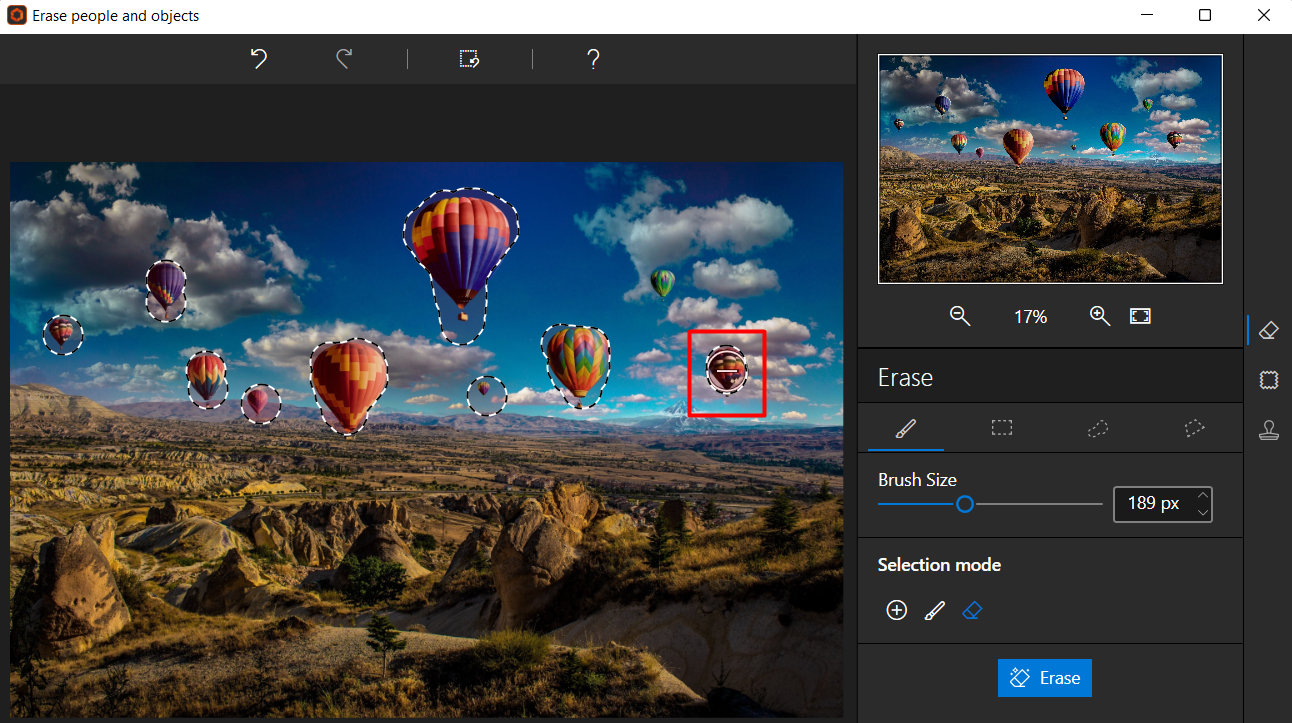
Task: Click the navigator preview thumbnail
Action: point(1050,169)
